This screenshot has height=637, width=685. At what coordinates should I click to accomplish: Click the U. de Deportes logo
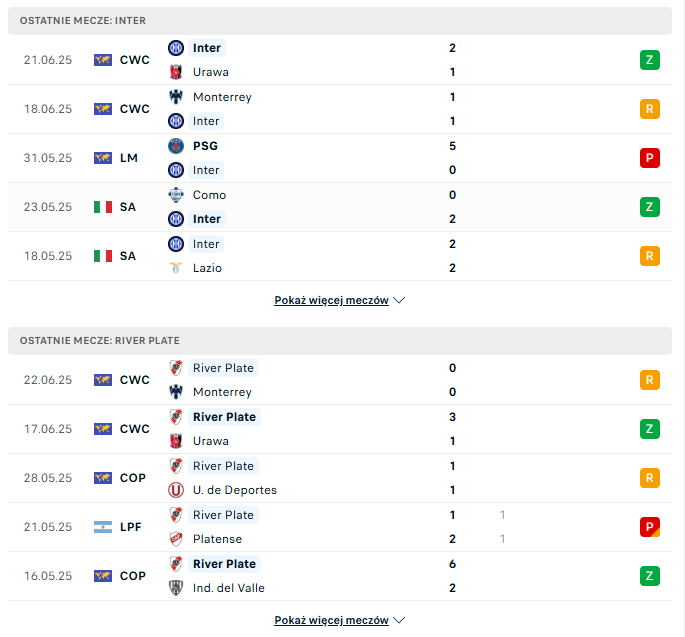pyautogui.click(x=176, y=490)
